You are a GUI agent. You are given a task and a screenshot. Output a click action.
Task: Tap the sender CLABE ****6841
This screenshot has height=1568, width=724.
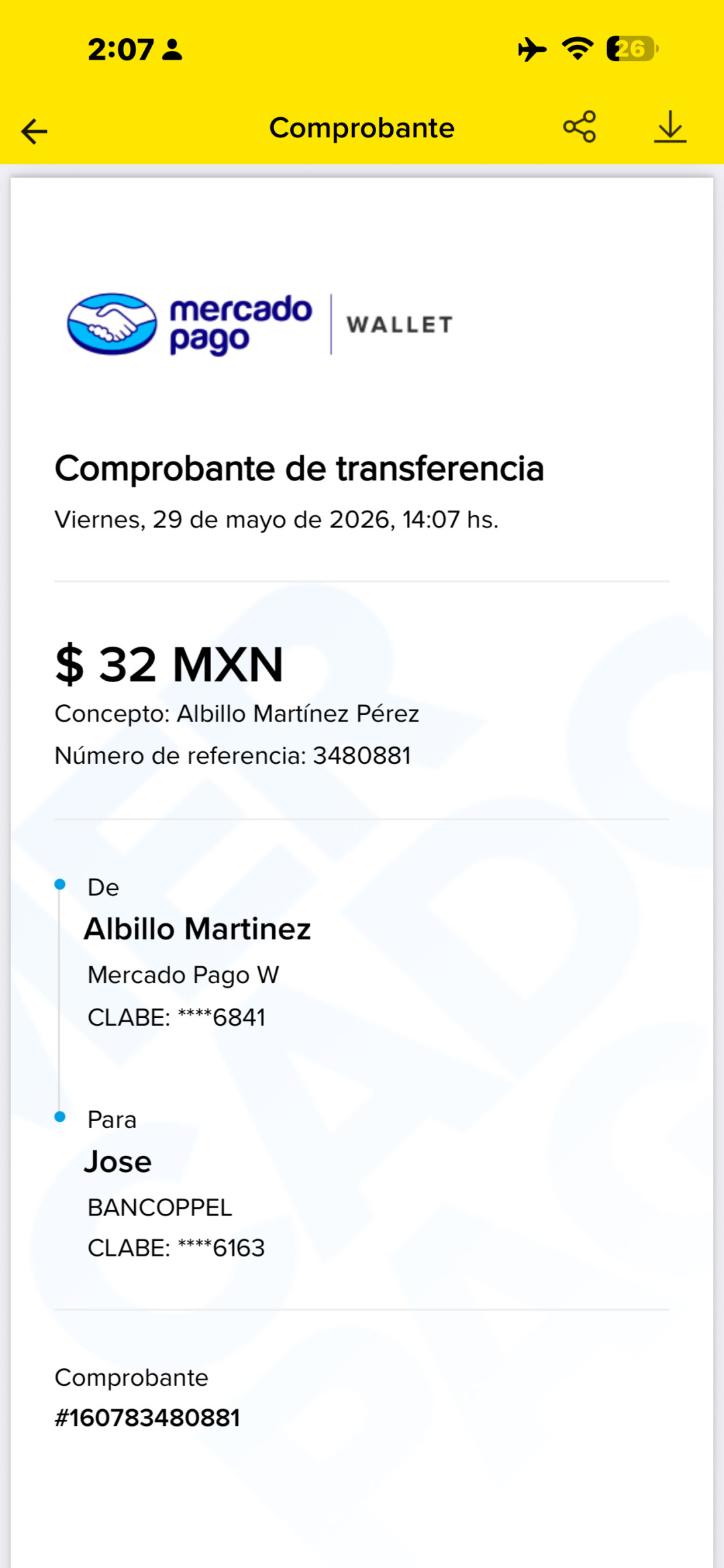[x=177, y=1018]
